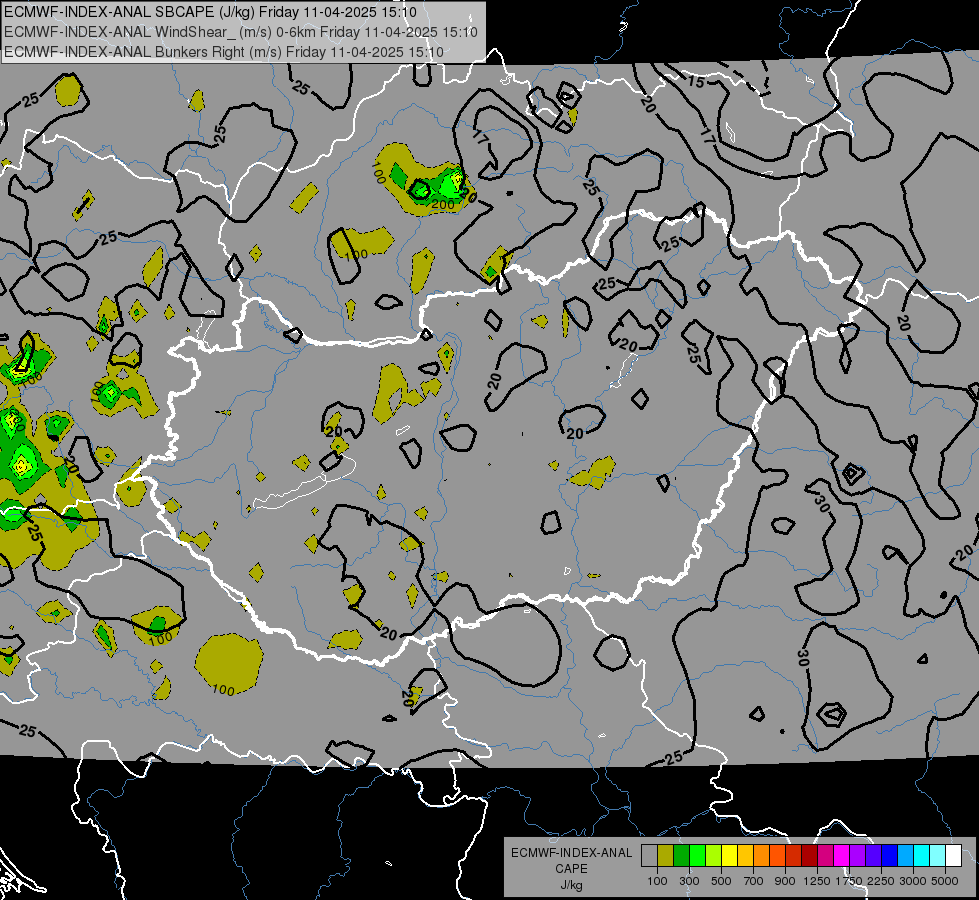Viewport: 979px width, 900px height.
Task: Click the SBCAPE (J/kg) title line
Action: (210, 12)
